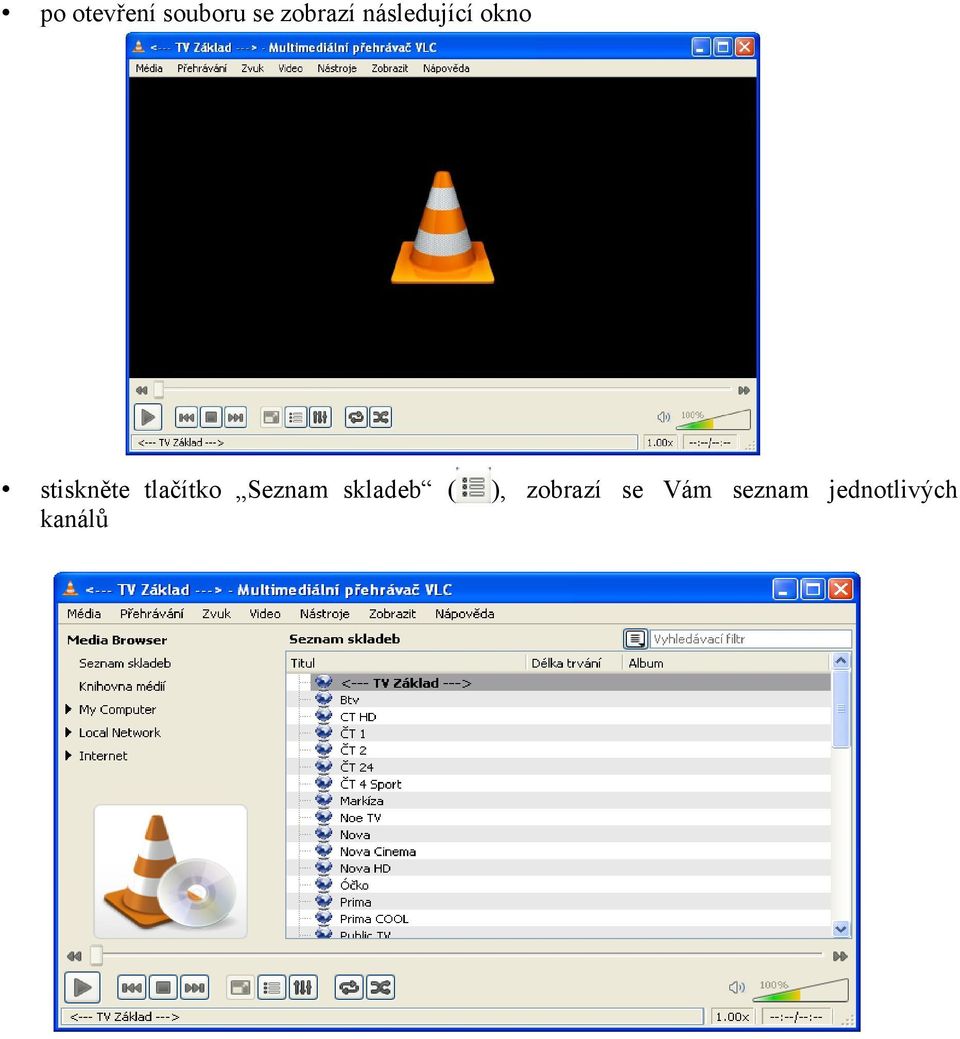Open extended settings icon in upper VLC window
The image size is (960, 1039).
pos(320,417)
